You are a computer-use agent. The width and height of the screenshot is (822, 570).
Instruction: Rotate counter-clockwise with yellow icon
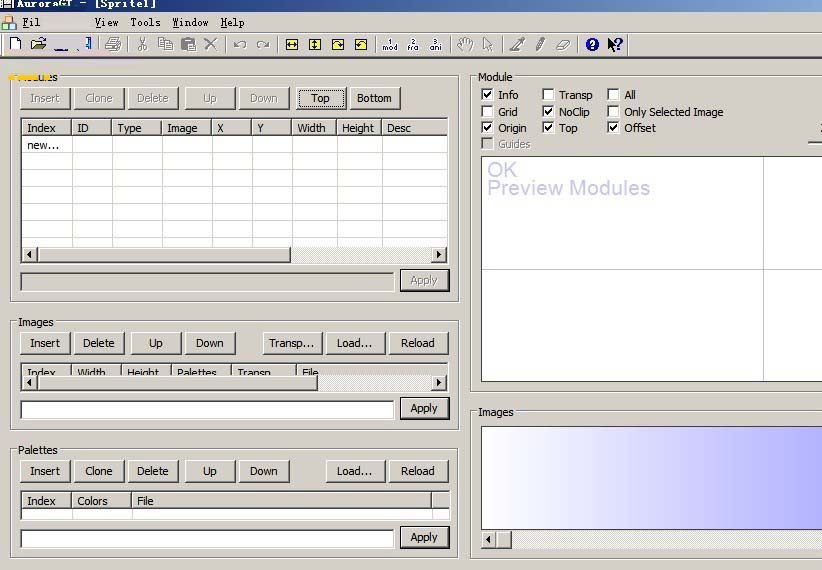361,45
